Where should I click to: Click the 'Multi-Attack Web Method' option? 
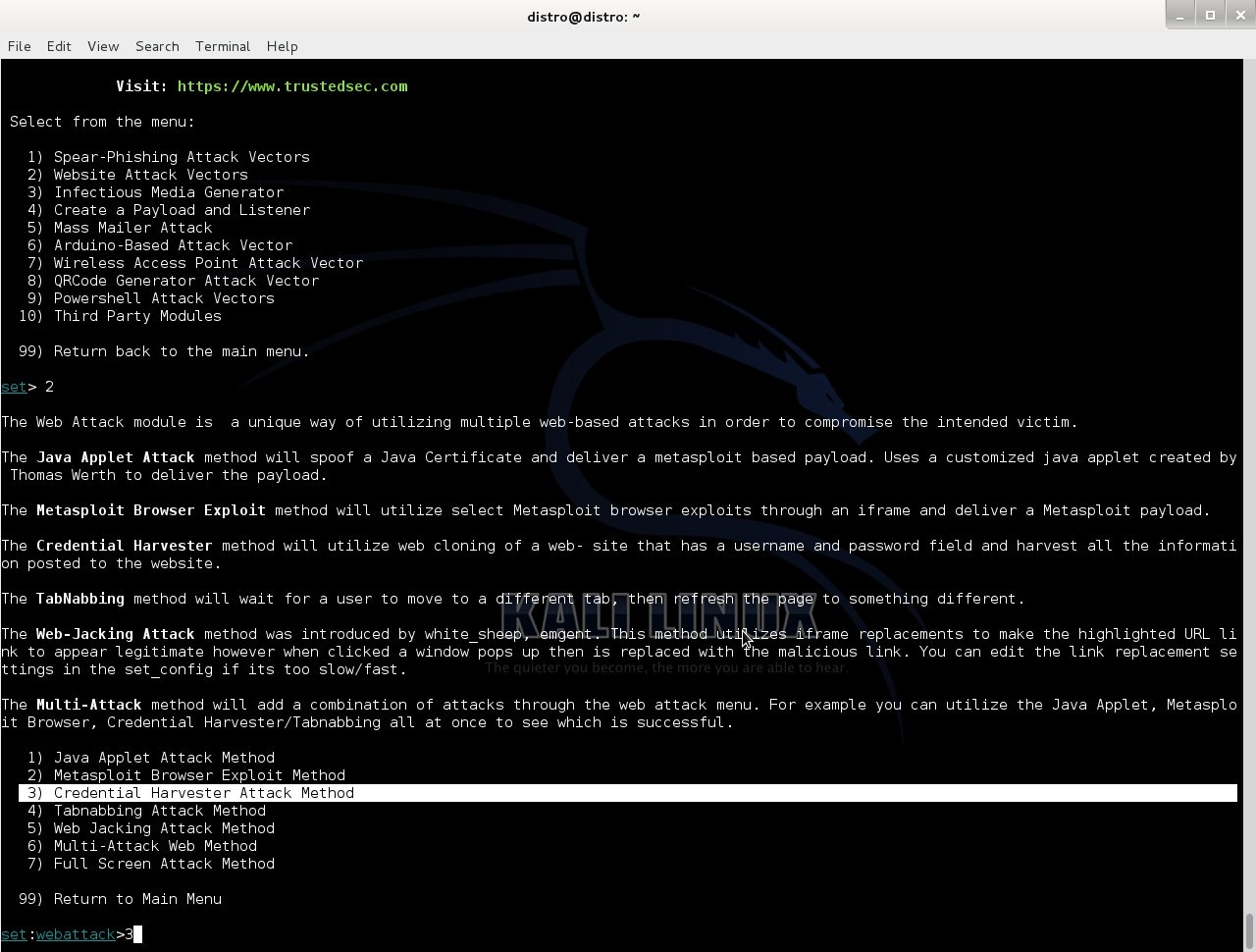[142, 846]
